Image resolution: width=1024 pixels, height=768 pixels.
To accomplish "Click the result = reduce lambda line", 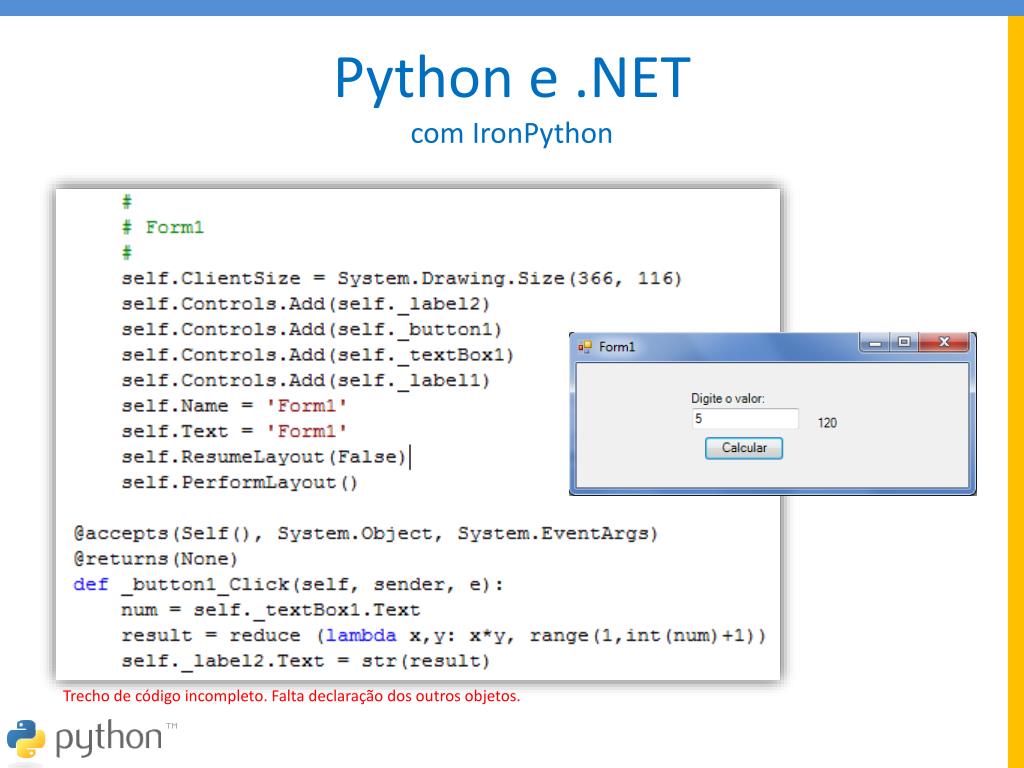I will pyautogui.click(x=443, y=635).
